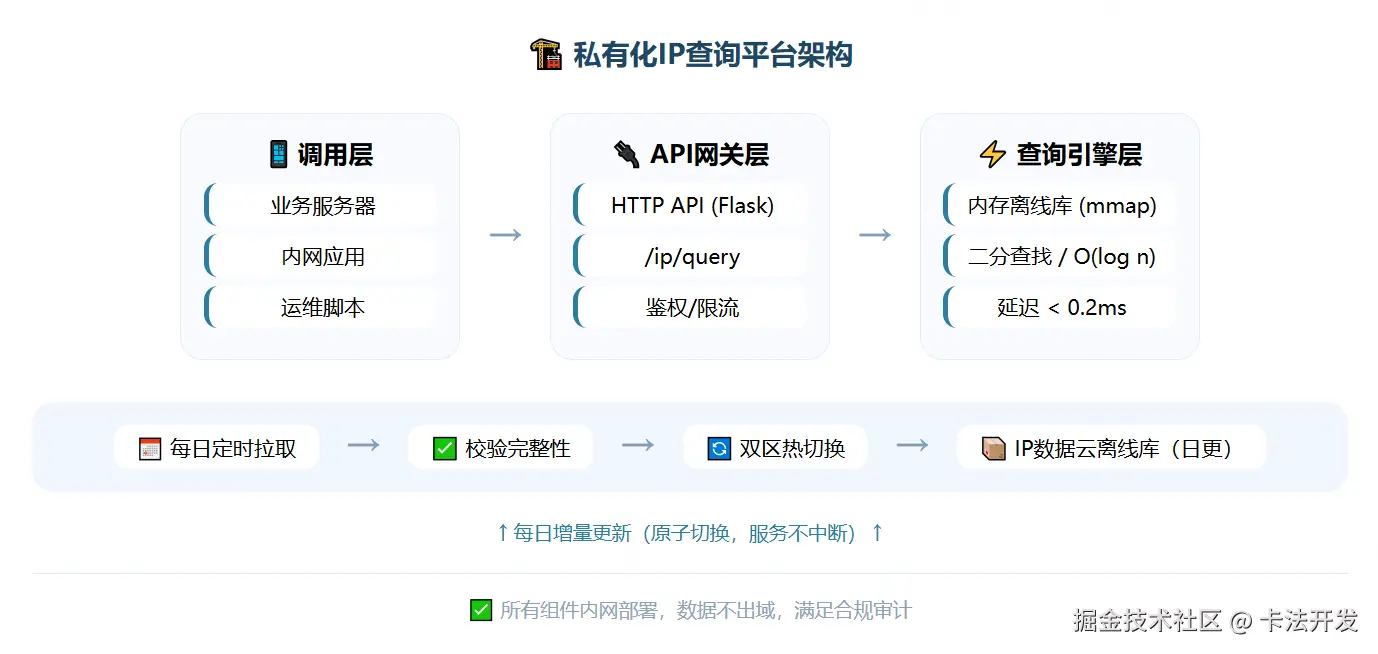Check the box next to 合规审计 statement
The width and height of the screenshot is (1378, 654).
[480, 610]
